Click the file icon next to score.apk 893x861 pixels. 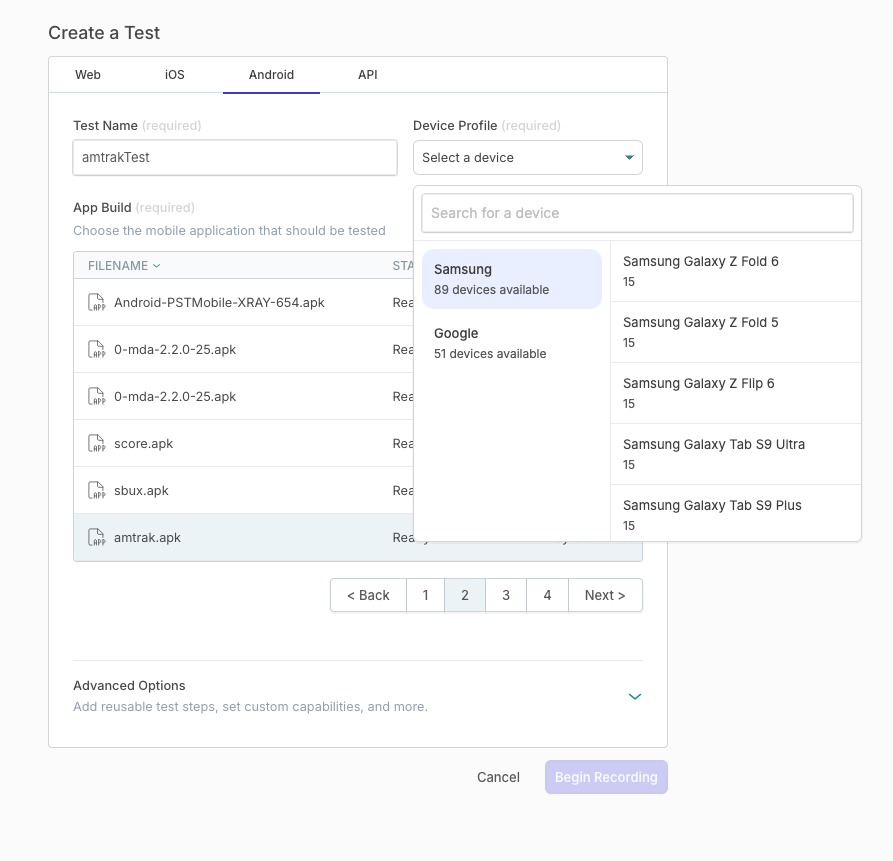[x=96, y=444]
